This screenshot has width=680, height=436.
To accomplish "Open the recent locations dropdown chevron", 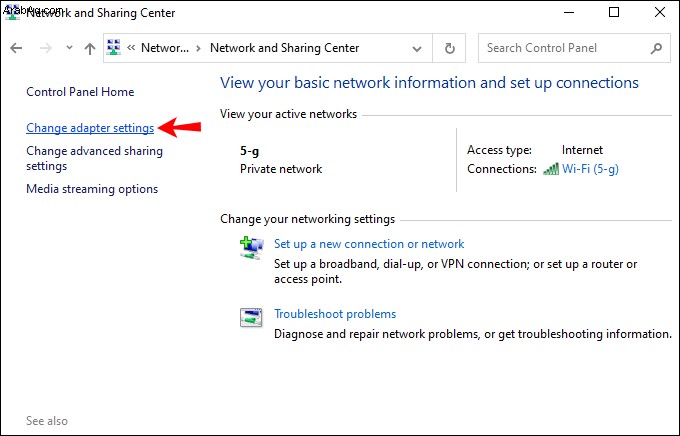I will pyautogui.click(x=69, y=48).
